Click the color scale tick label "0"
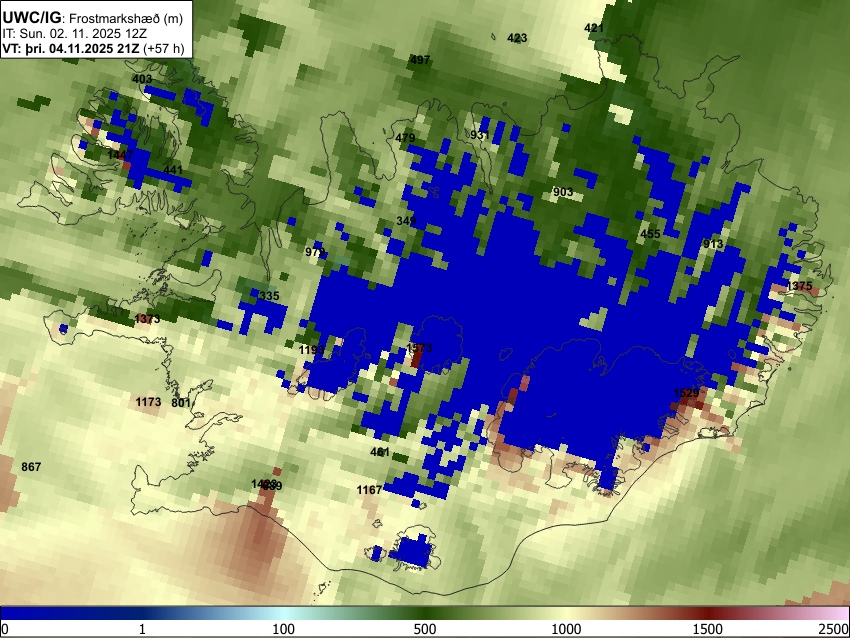This screenshot has width=850, height=638. pyautogui.click(x=5, y=629)
